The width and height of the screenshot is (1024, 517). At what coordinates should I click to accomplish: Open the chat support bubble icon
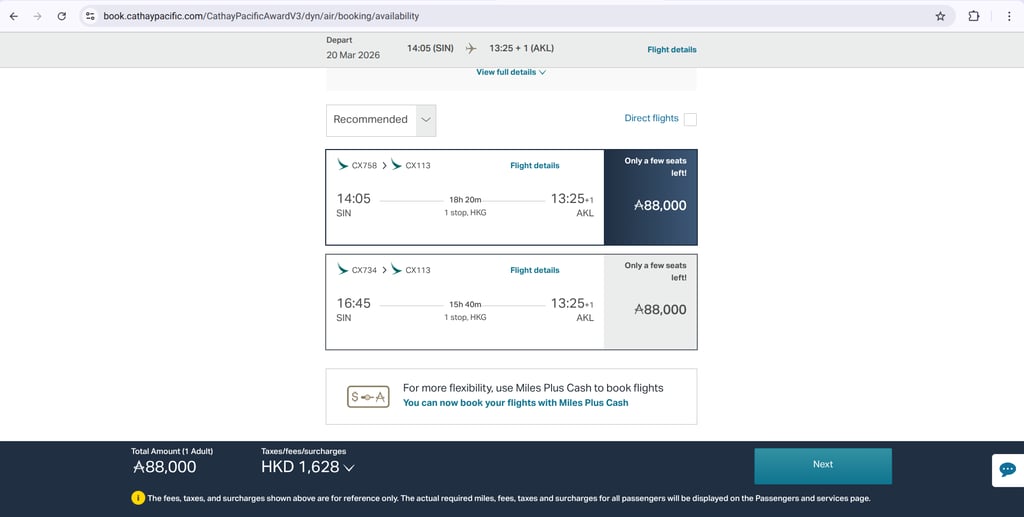(x=1008, y=470)
